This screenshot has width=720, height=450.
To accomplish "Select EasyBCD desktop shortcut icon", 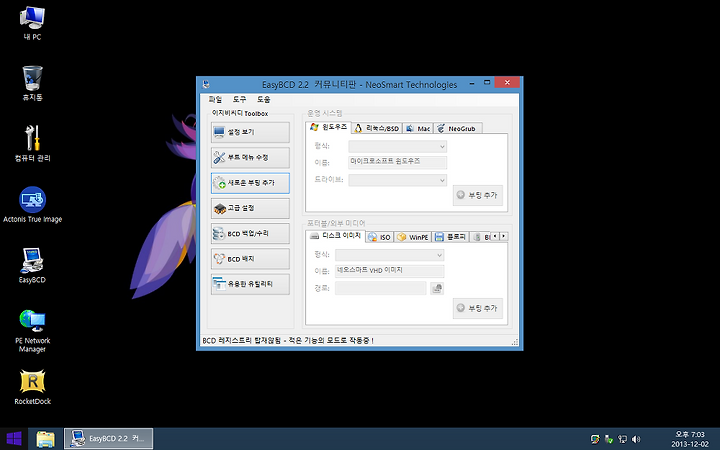I will pyautogui.click(x=32, y=265).
